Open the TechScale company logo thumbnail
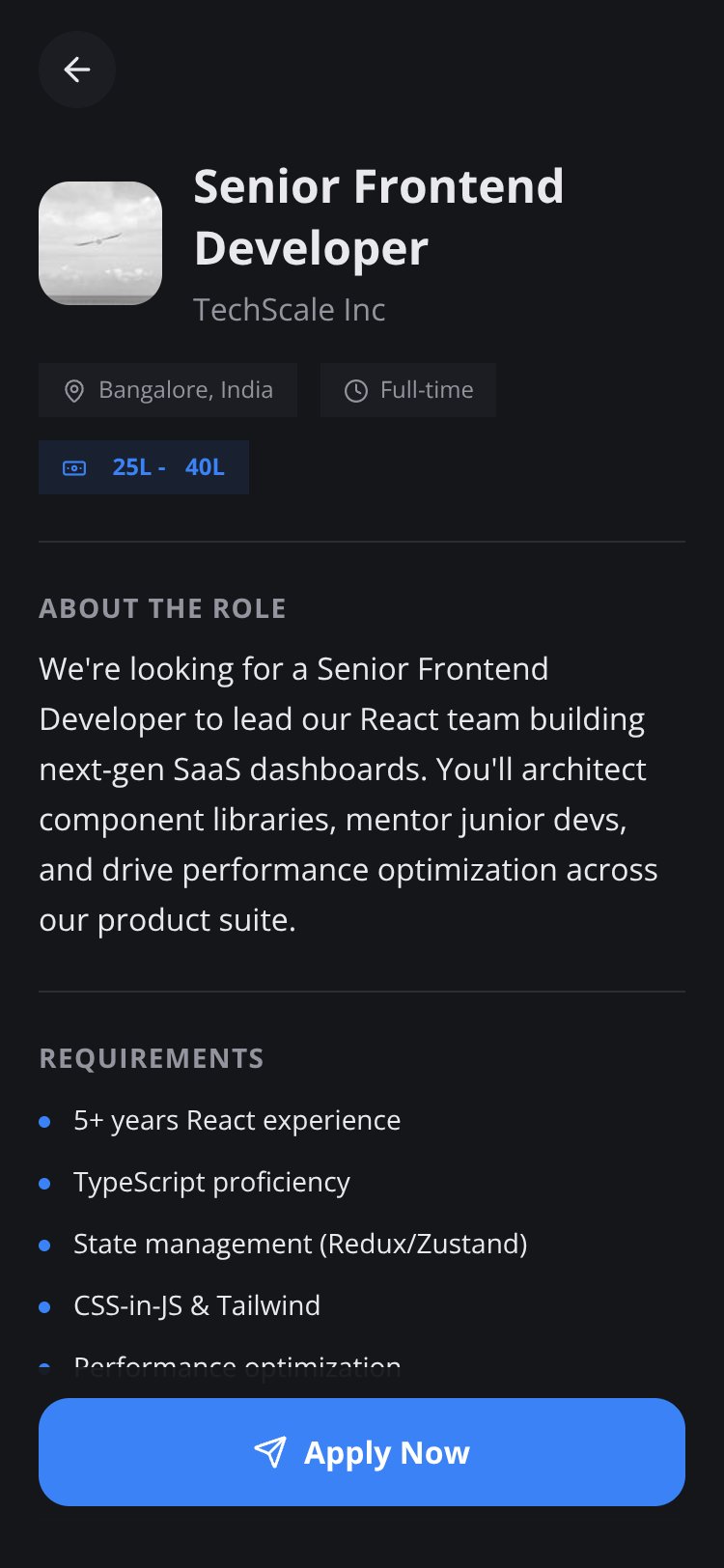 pyautogui.click(x=100, y=243)
